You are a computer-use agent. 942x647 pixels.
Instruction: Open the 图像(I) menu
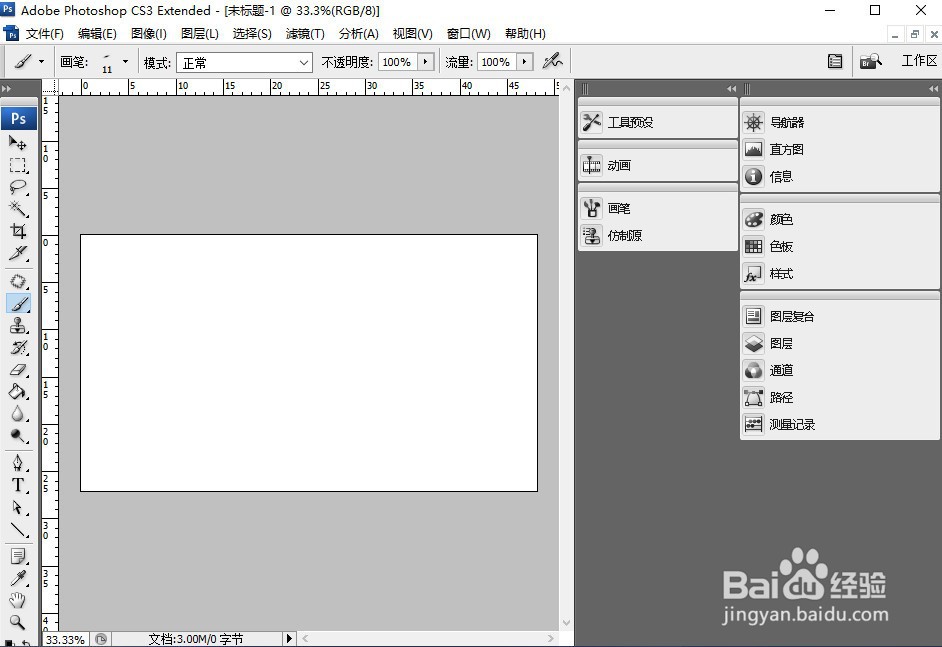pyautogui.click(x=148, y=34)
